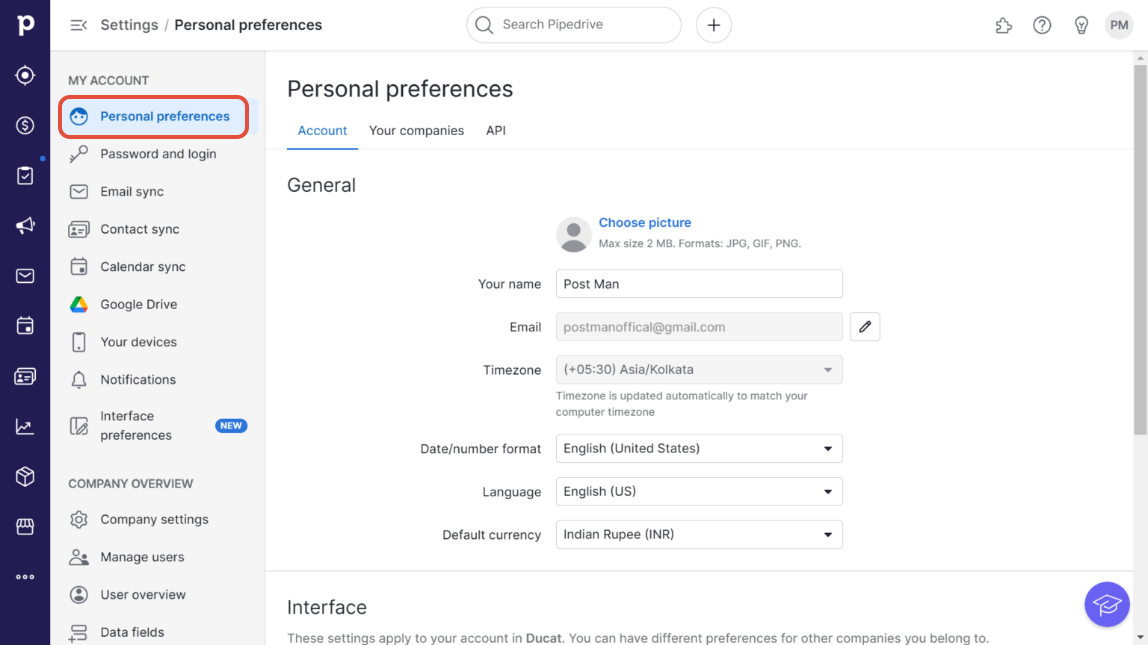This screenshot has height=645, width=1148.
Task: Open the Language dropdown
Action: [699, 492]
